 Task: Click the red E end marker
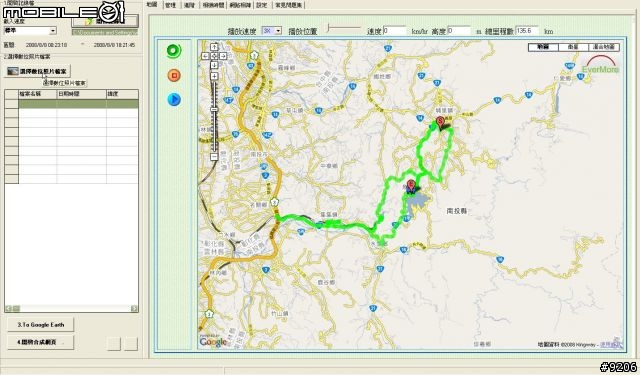pyautogui.click(x=411, y=186)
